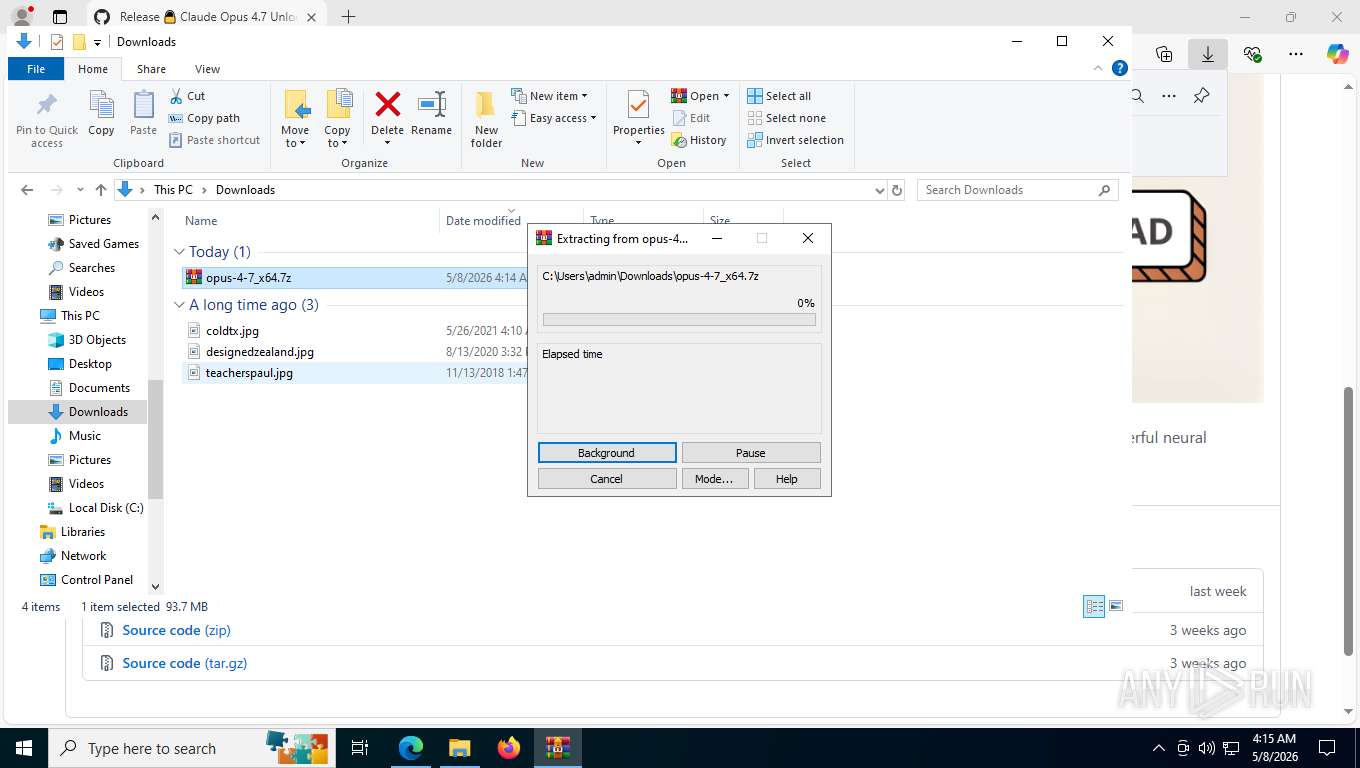Expand the Open button dropdown arrow
This screenshot has height=768, width=1360.
(x=726, y=96)
